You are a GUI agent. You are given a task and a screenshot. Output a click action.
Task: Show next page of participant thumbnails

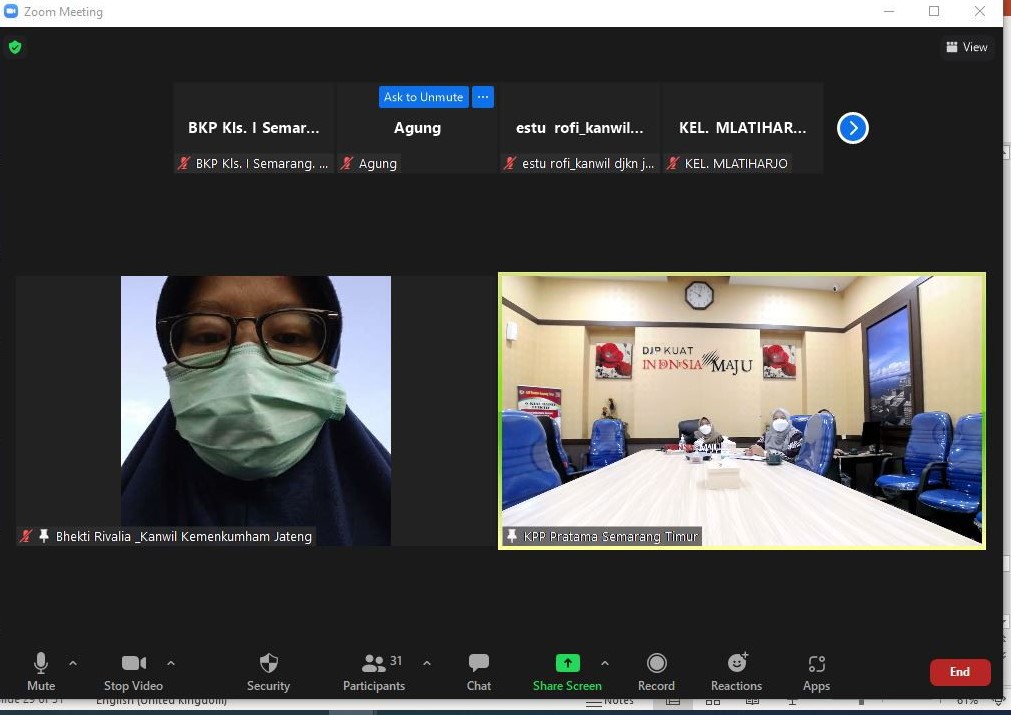[852, 128]
